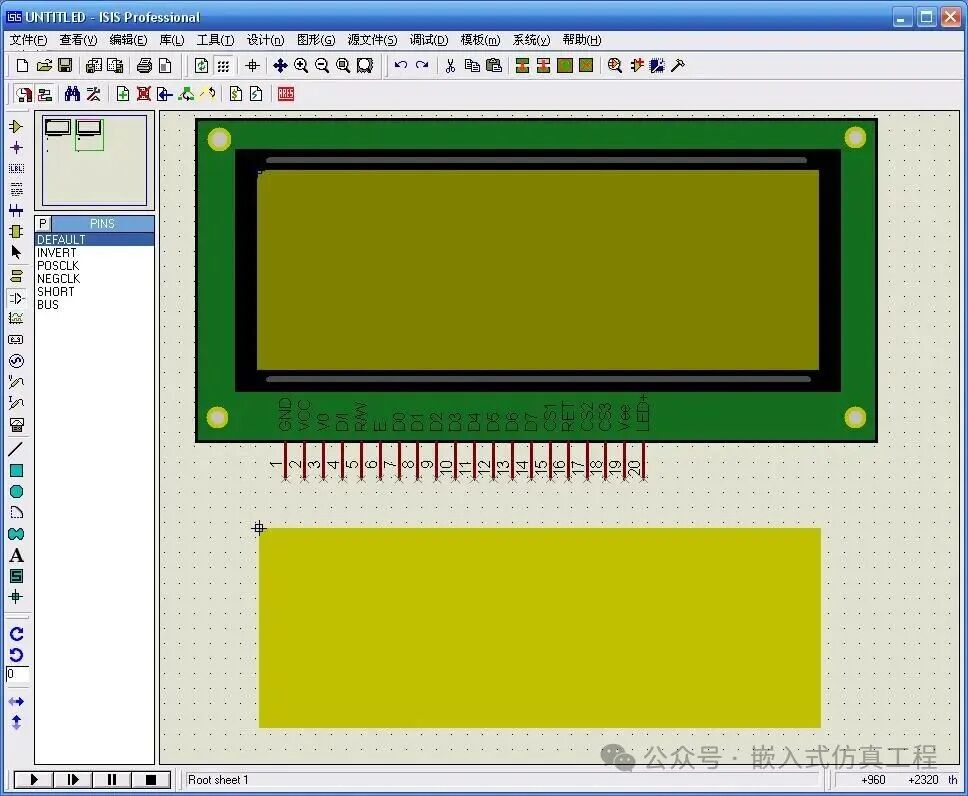Toggle the grid display icon

click(223, 65)
